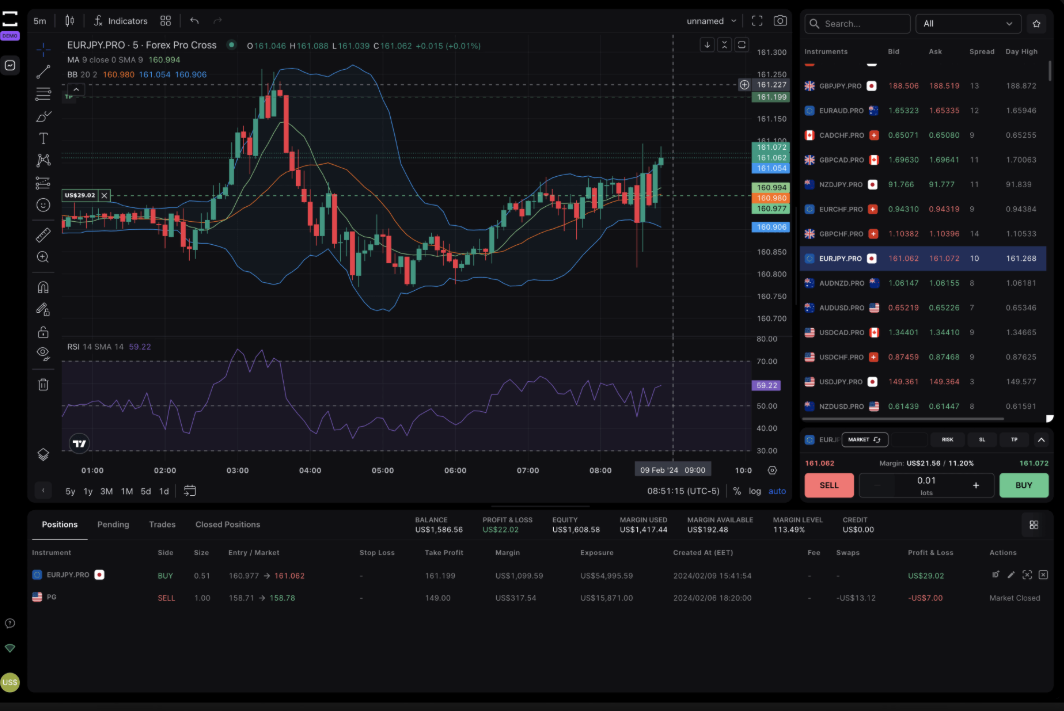Screen dimensions: 1064x711
Task: Toggle the TP take profit option
Action: pos(1014,440)
